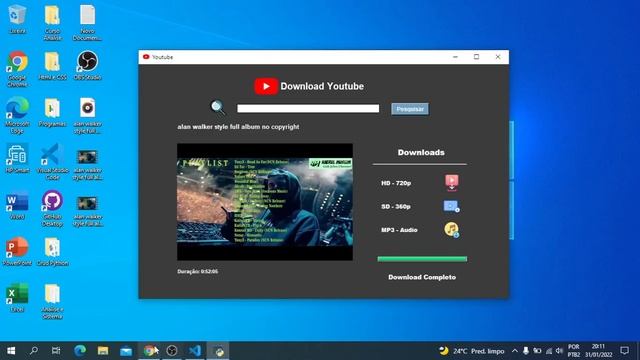Select the Crud Python folder on desktop
Screen dimensions: 640x360
point(52,252)
